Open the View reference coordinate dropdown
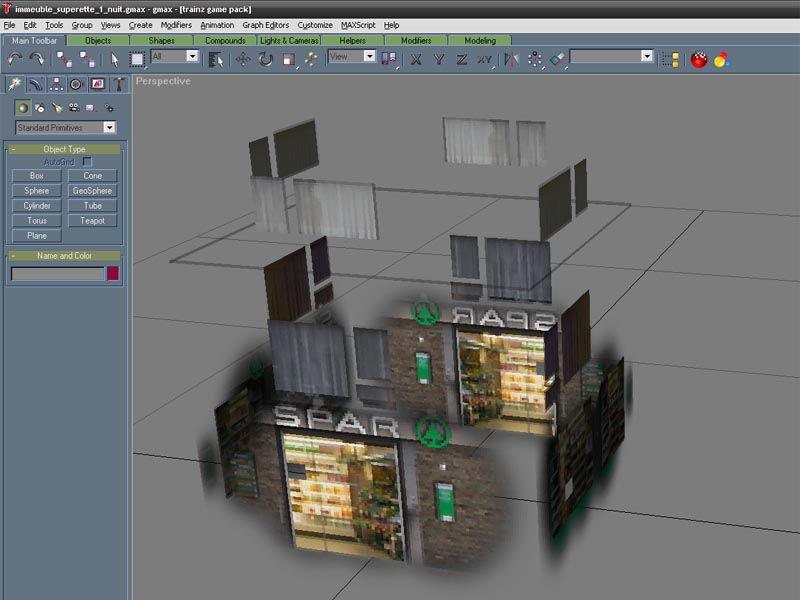Screen dimensions: 800x600 click(352, 57)
